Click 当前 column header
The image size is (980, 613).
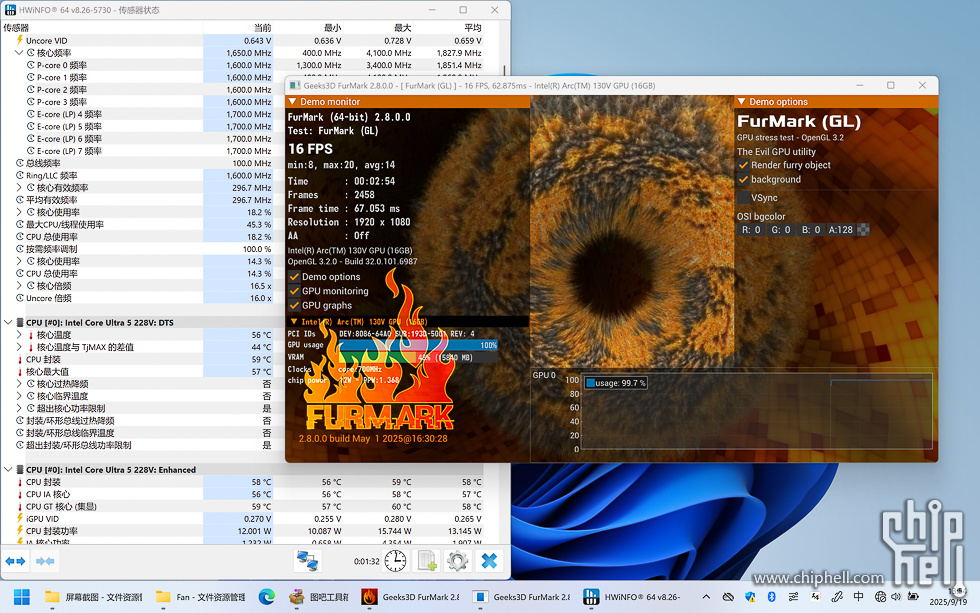238,27
